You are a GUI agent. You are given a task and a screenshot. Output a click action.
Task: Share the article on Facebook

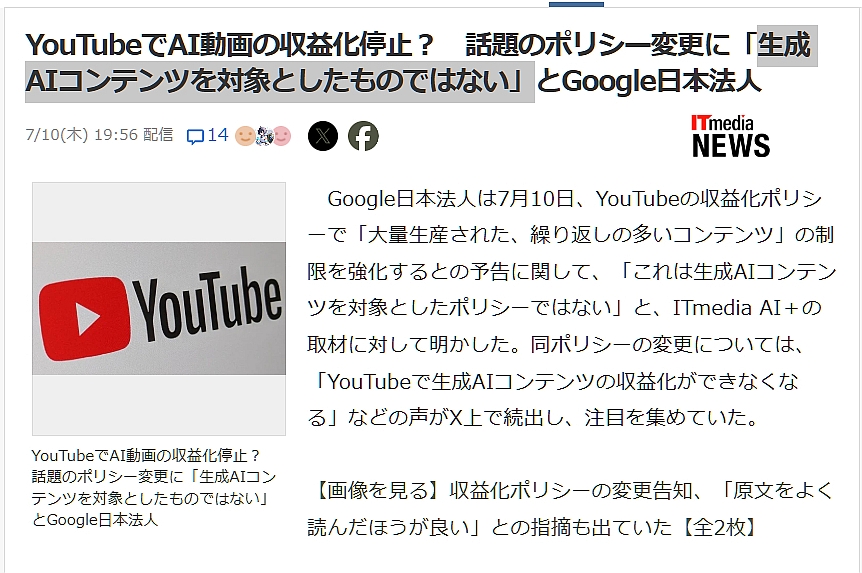tap(363, 136)
